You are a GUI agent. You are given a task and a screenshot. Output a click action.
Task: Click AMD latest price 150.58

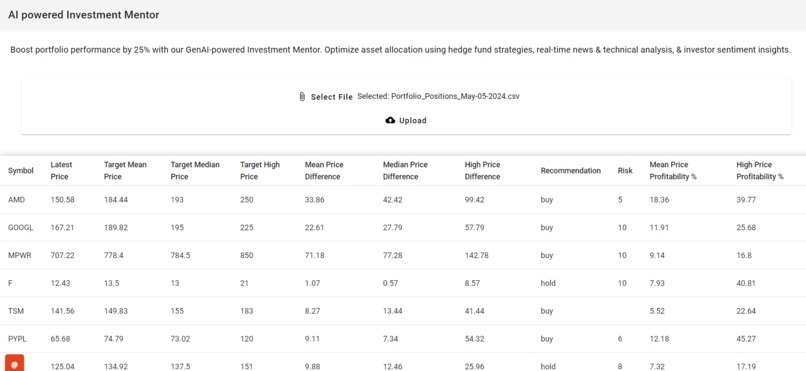(x=62, y=200)
